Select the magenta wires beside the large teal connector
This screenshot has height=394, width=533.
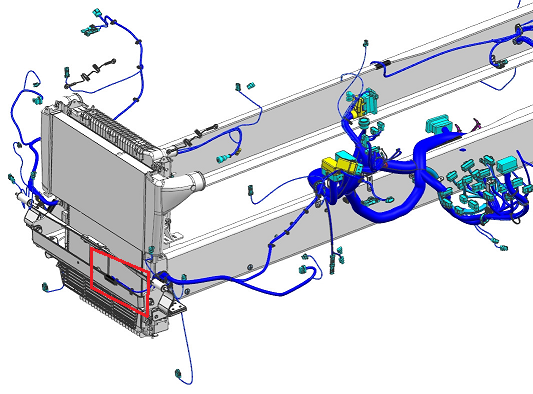(x=468, y=126)
